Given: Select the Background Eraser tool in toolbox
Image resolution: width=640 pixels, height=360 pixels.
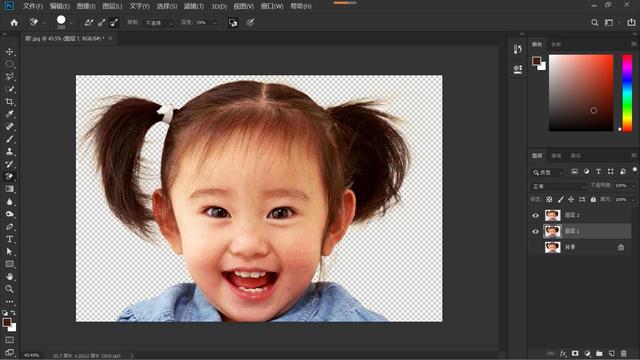Looking at the screenshot, I should [9, 176].
